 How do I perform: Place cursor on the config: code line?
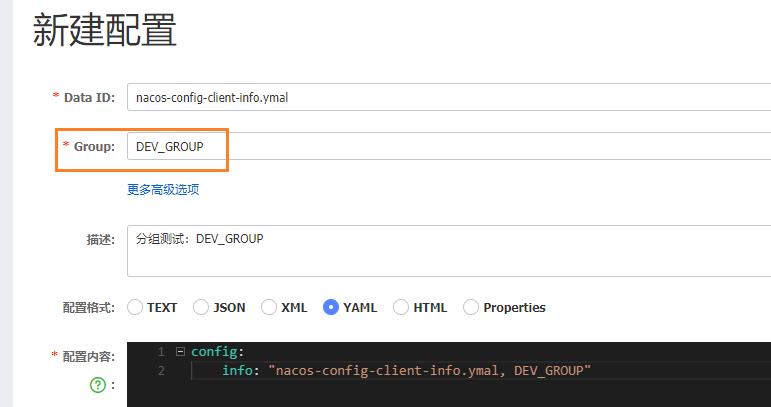217,351
